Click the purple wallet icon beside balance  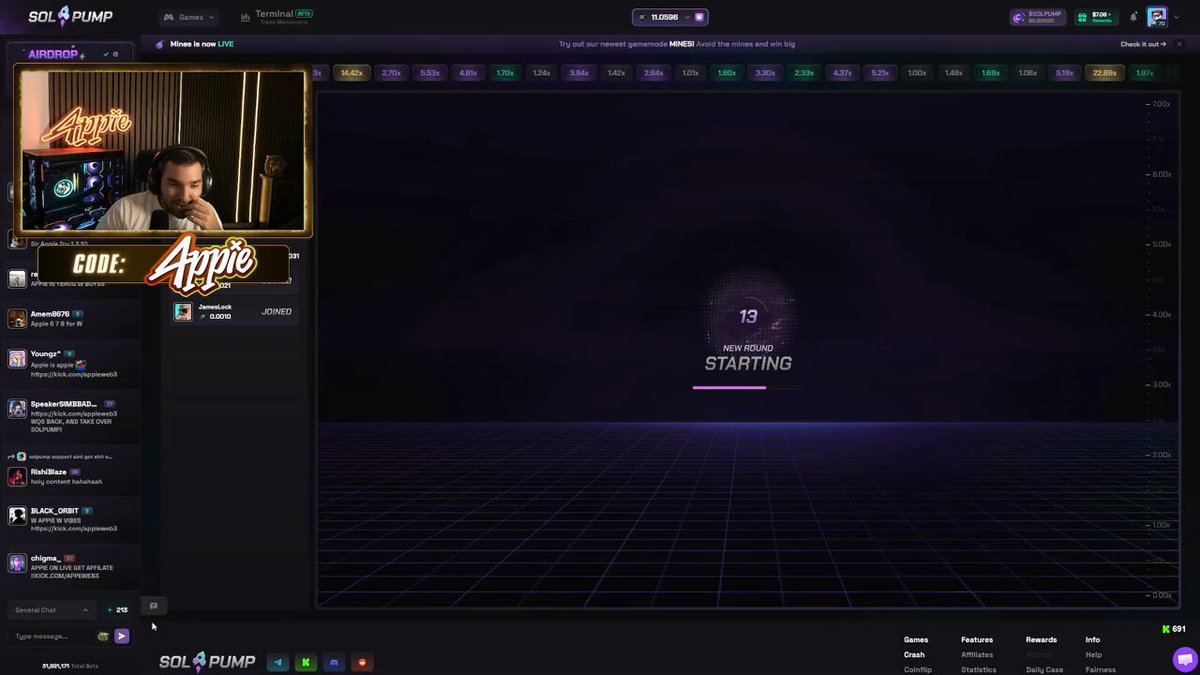pos(700,17)
